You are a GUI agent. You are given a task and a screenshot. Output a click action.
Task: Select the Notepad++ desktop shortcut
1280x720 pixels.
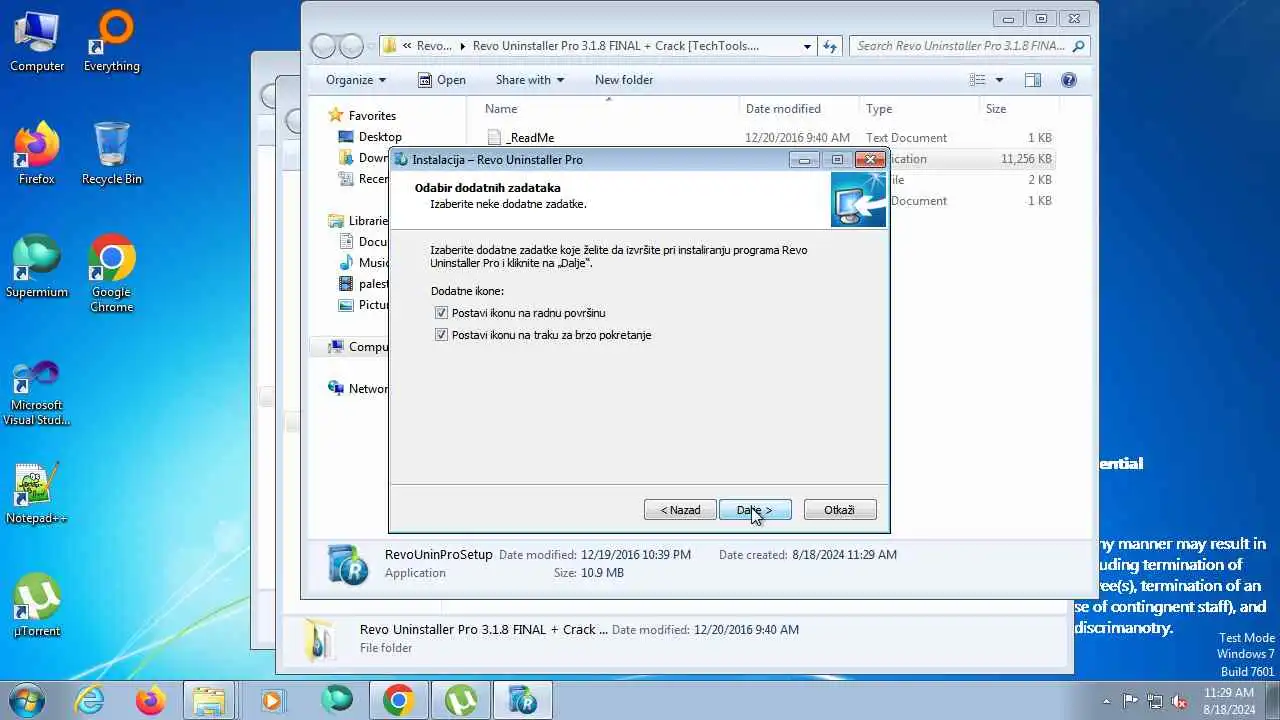coord(37,493)
